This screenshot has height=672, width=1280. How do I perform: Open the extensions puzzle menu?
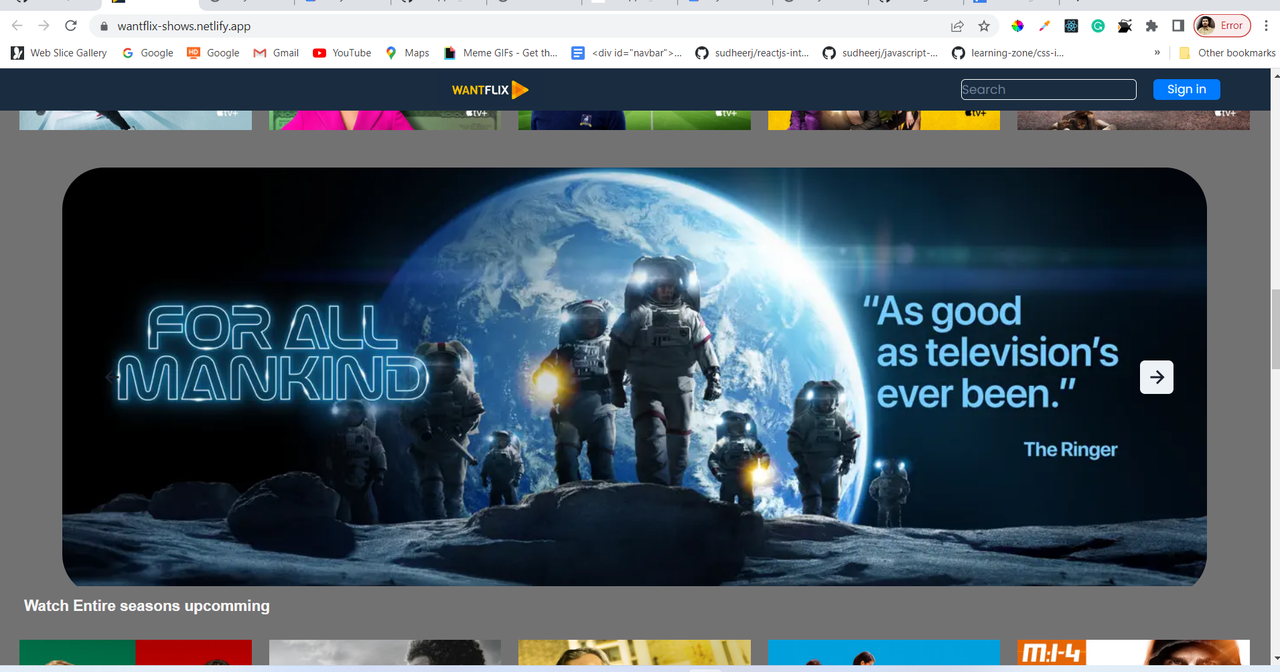coord(1151,26)
